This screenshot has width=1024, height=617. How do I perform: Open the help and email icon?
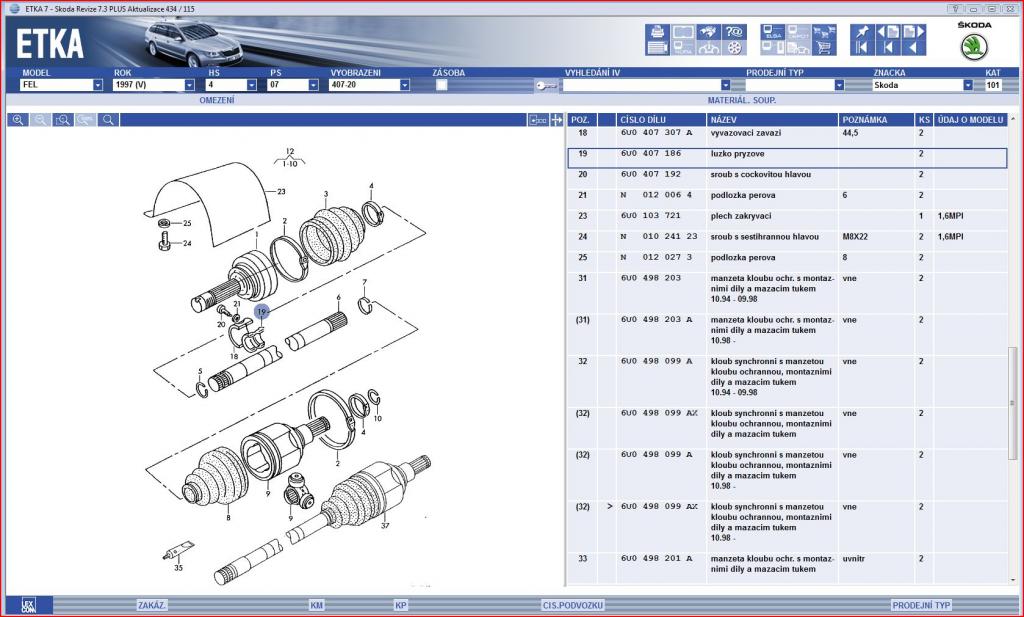[x=735, y=31]
